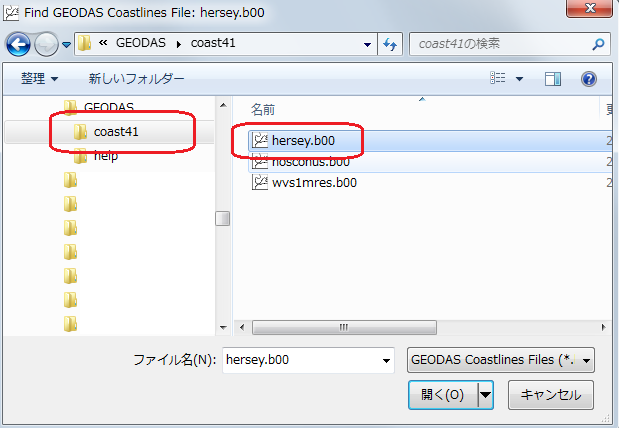This screenshot has height=428, width=619.
Task: Click the 開く(O) button
Action: pyautogui.click(x=443, y=394)
